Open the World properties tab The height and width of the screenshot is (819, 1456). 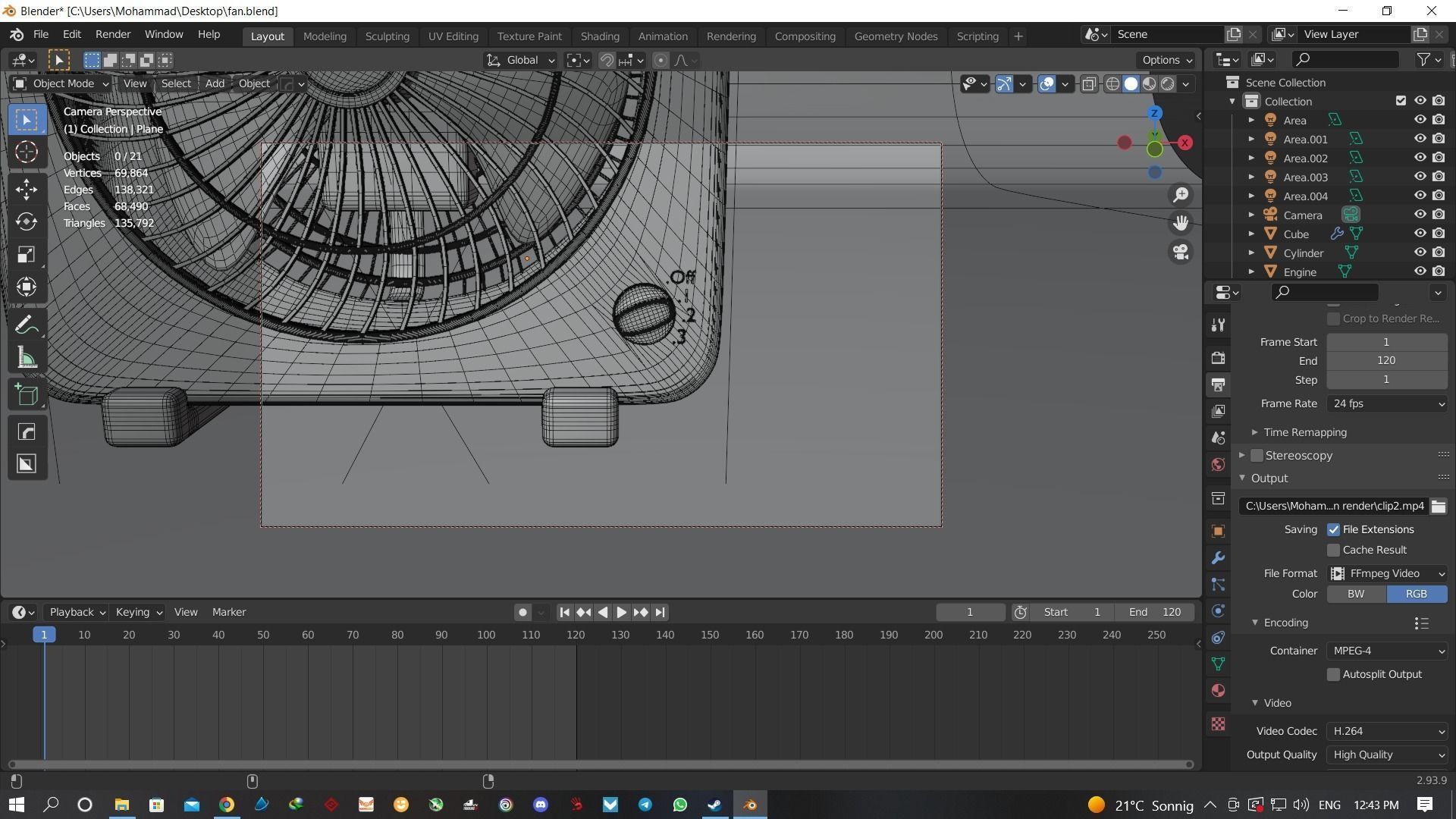coord(1218,464)
